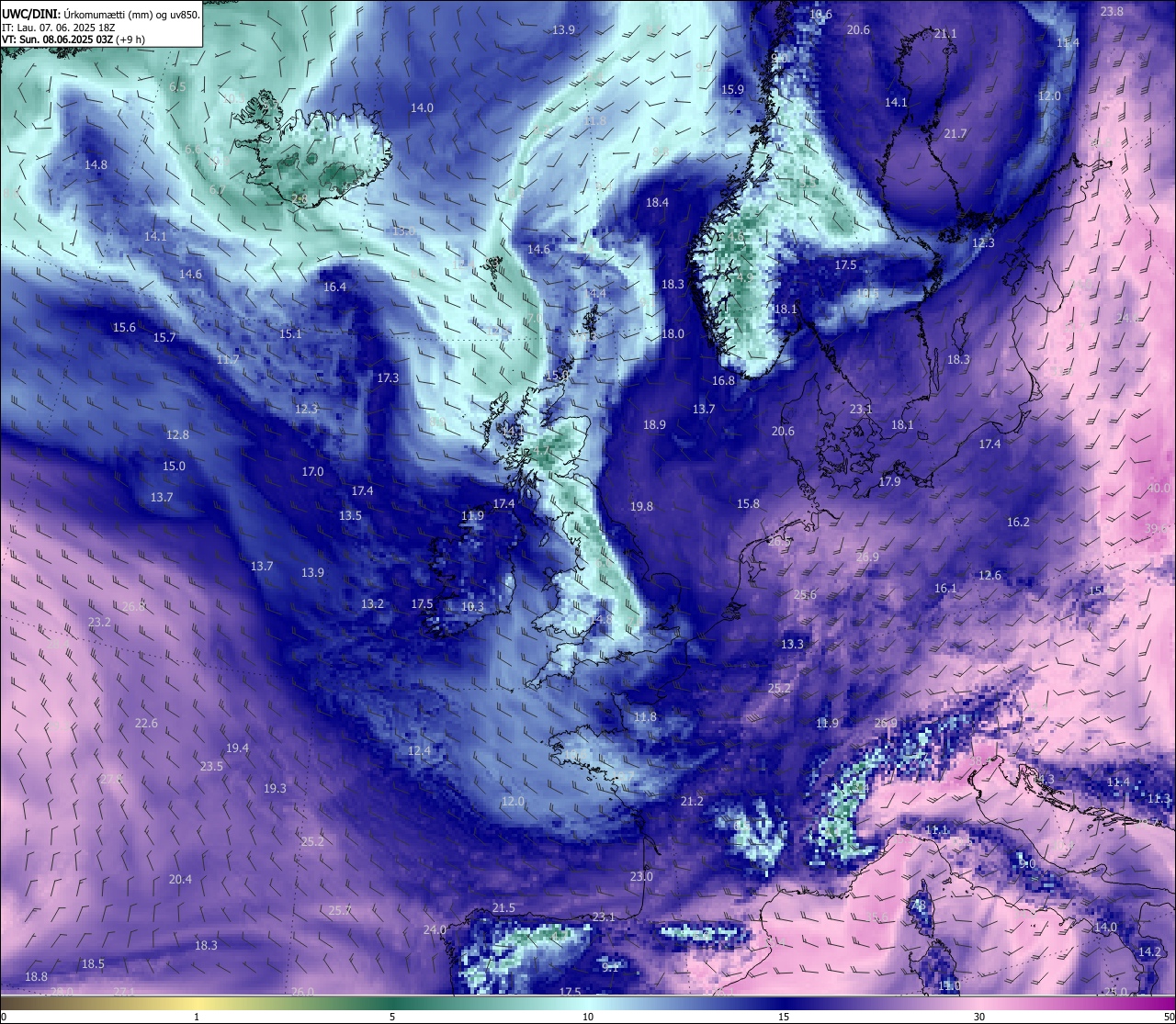
Task: Click the 15.7 value on the map
Action: pyautogui.click(x=164, y=338)
